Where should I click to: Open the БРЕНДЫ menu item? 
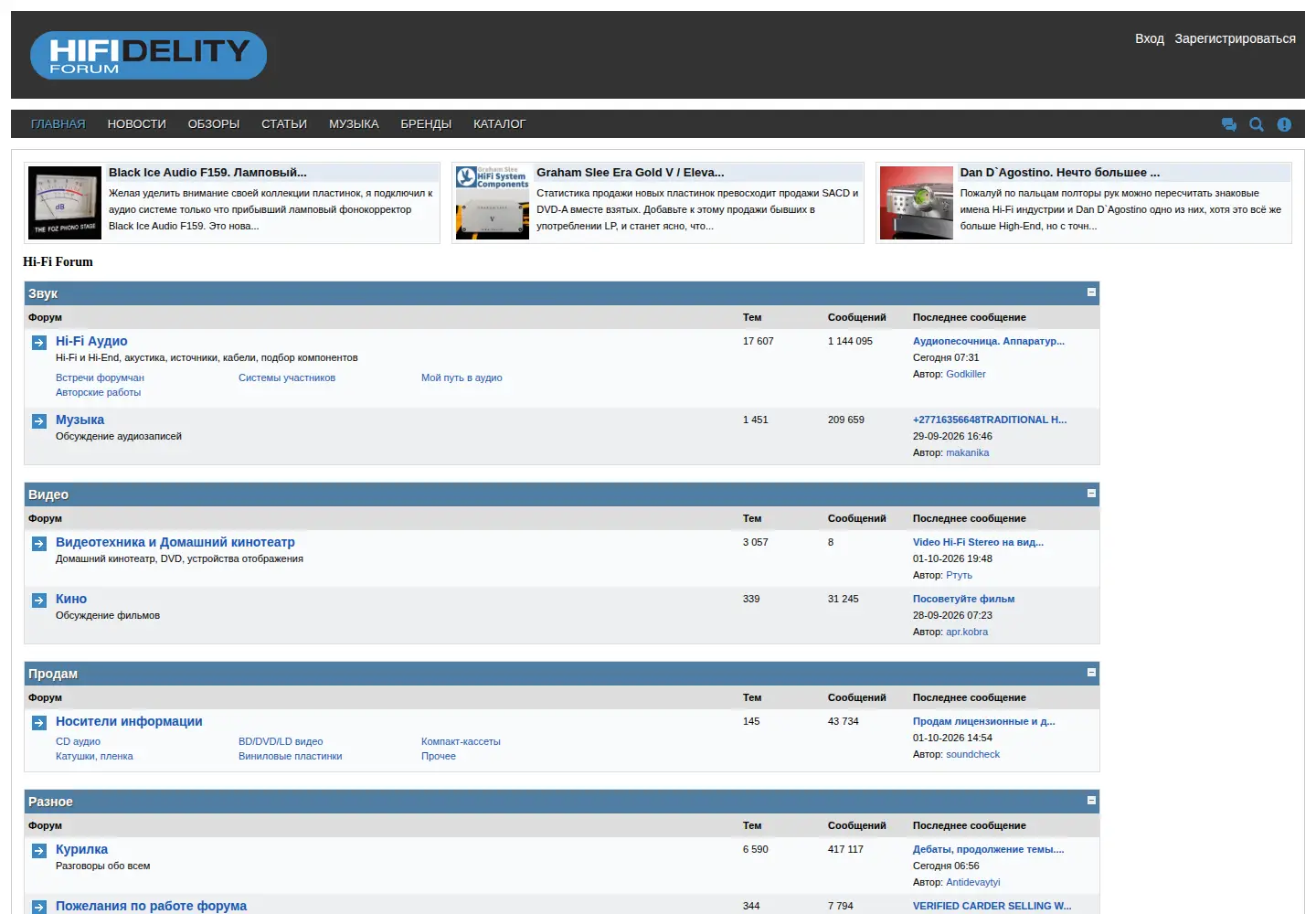point(426,124)
